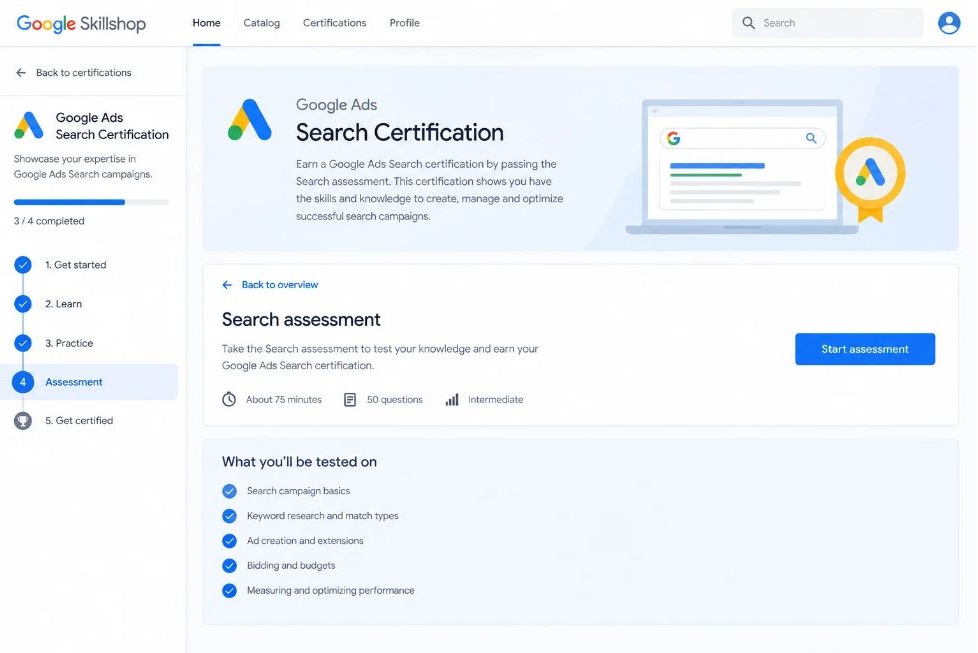
Task: Click the Search assessment heading
Action: coord(301,319)
